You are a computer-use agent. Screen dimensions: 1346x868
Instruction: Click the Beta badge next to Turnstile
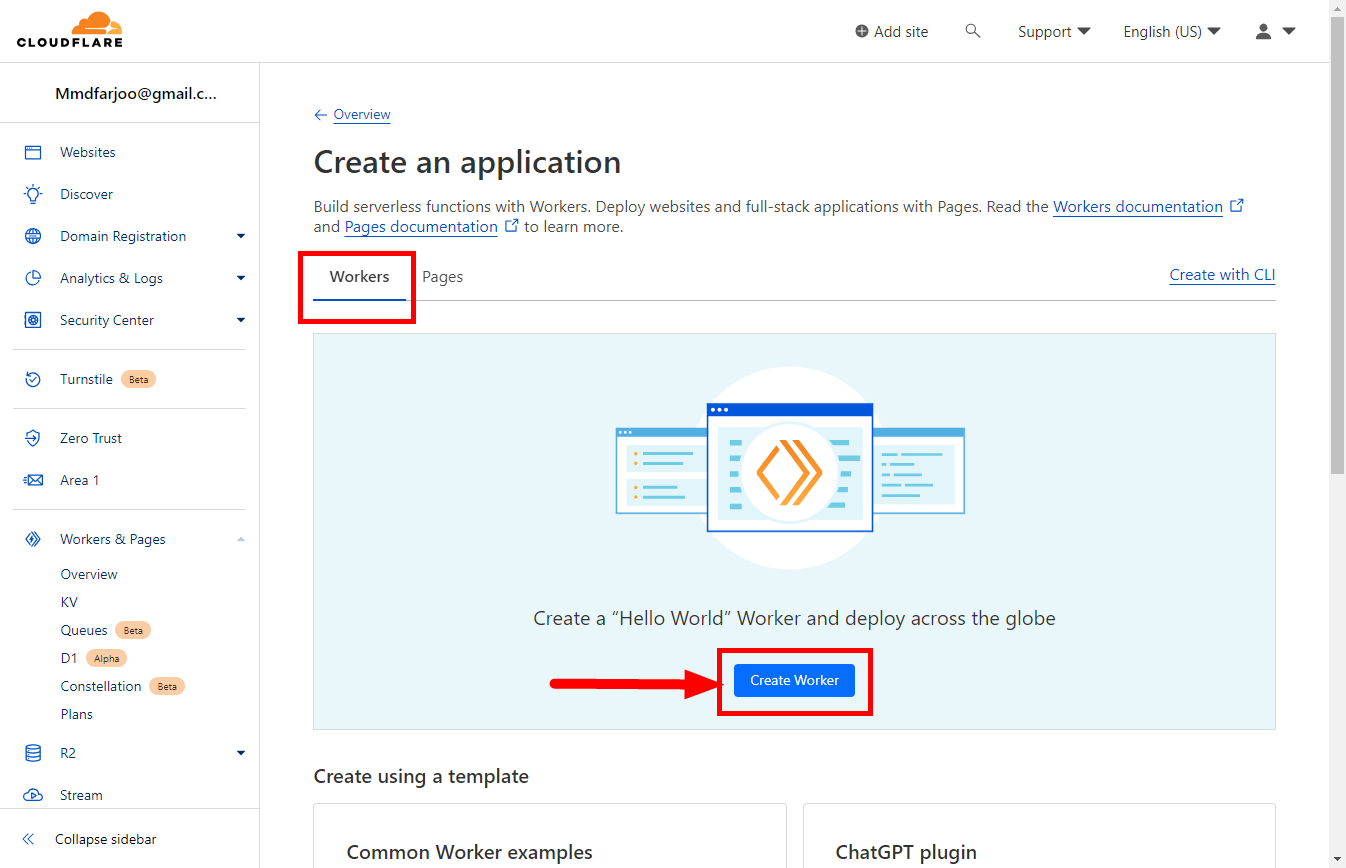click(138, 379)
